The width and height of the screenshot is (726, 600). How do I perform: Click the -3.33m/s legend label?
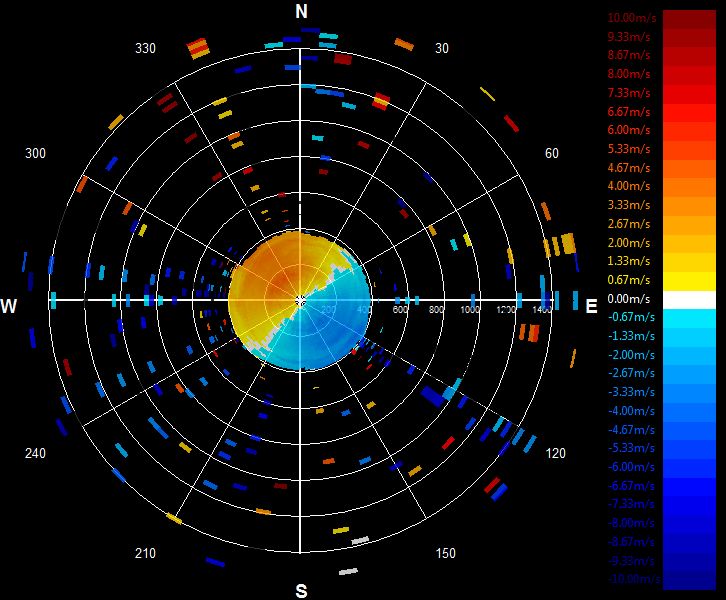click(631, 392)
